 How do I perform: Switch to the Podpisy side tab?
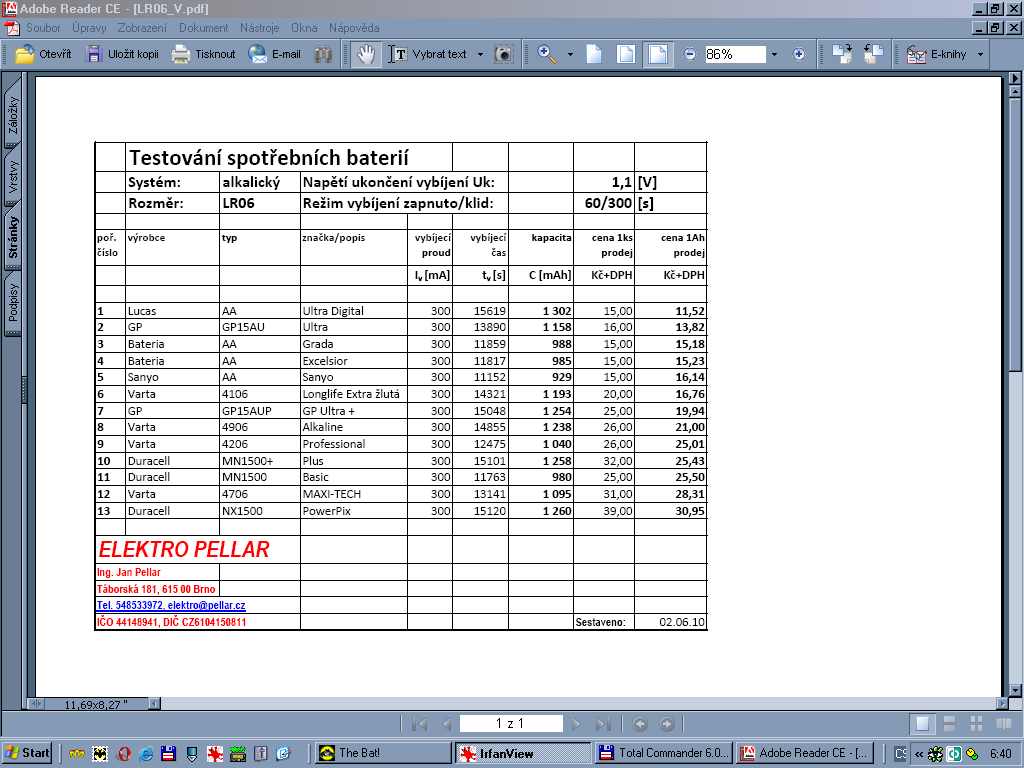pos(12,302)
